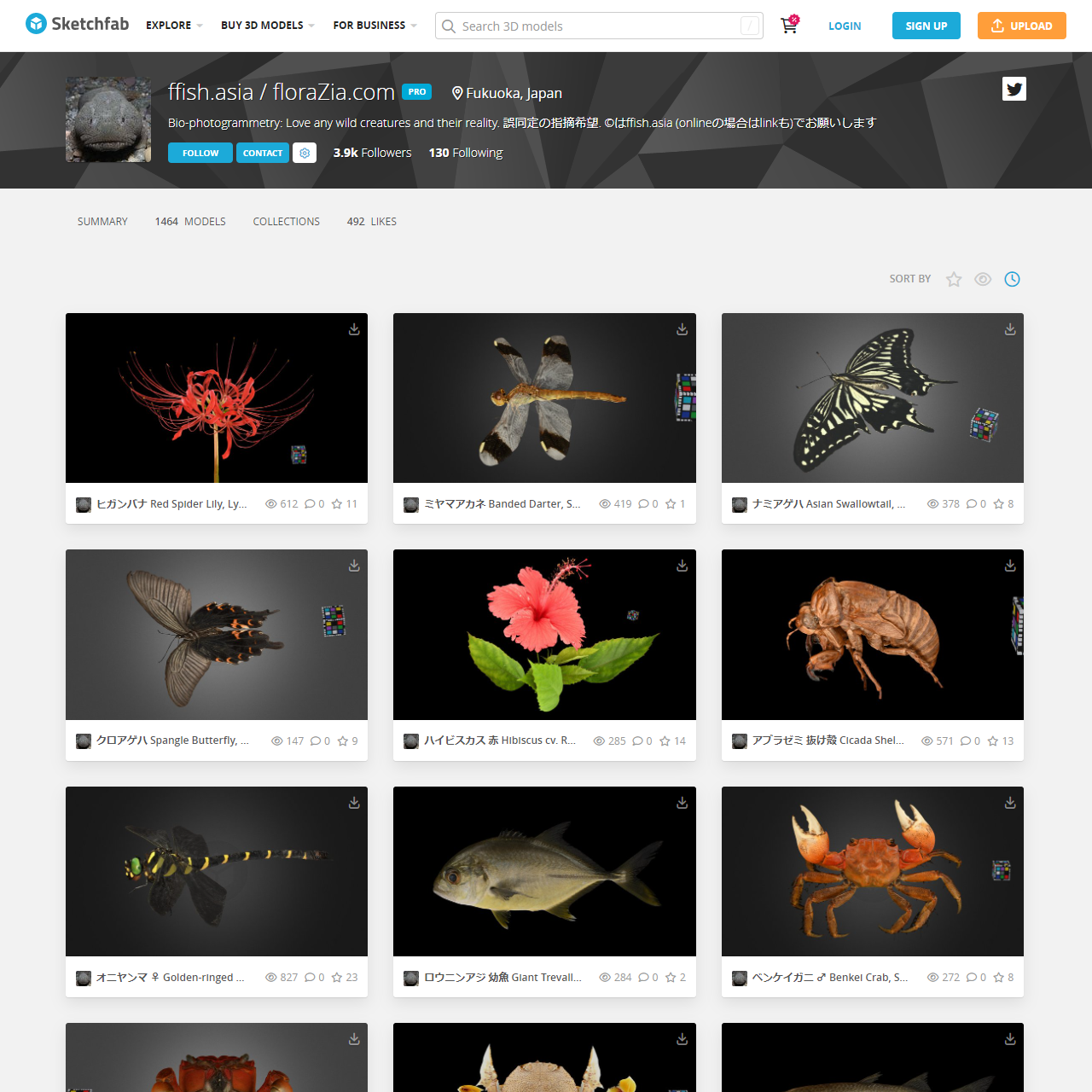Sort models by most recent clock

[x=1012, y=279]
